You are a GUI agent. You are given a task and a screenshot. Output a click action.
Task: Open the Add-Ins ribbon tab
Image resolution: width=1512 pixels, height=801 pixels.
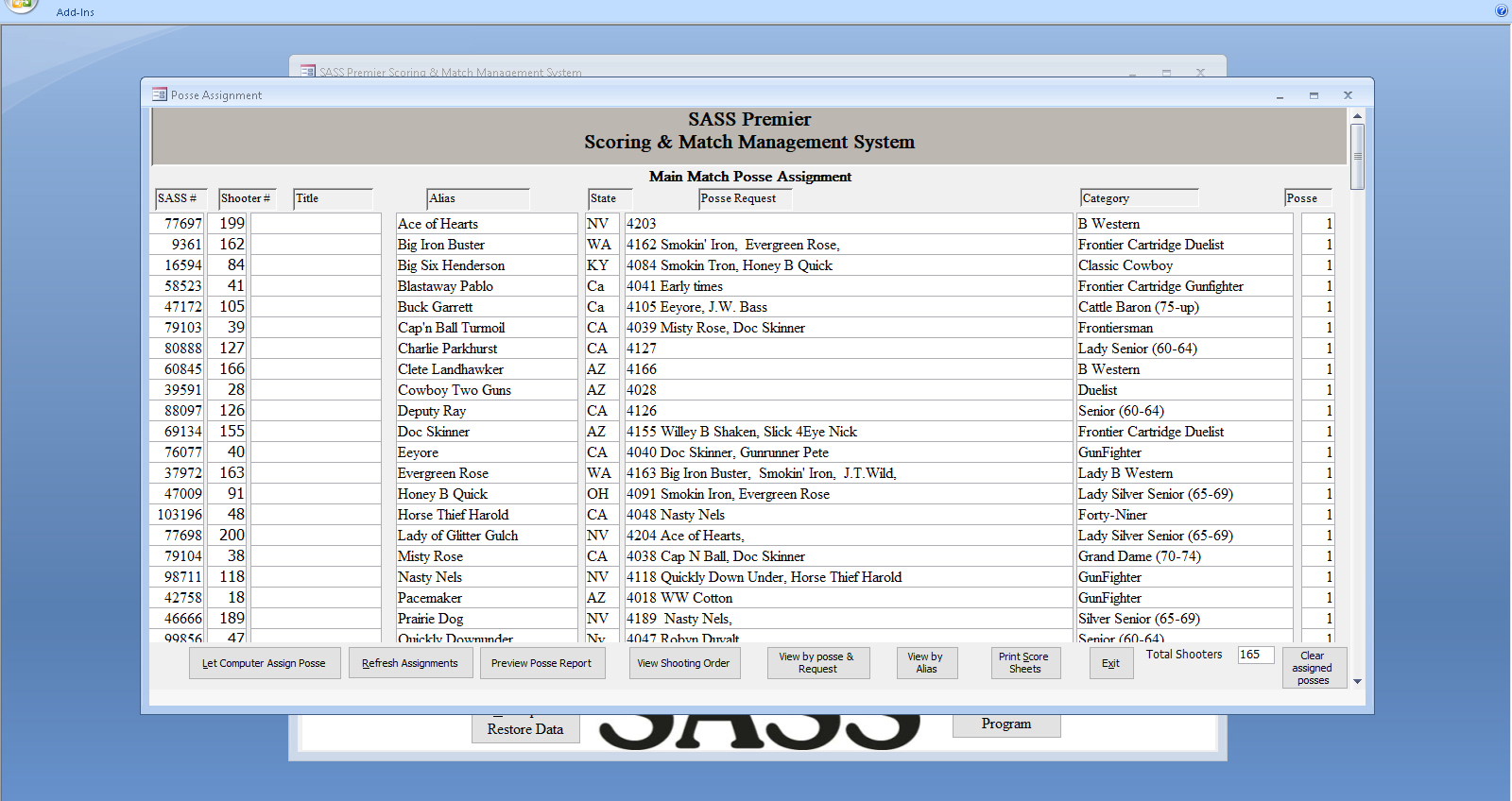click(x=75, y=12)
